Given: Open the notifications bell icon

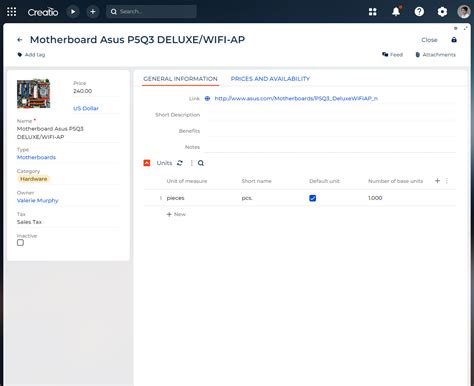Looking at the screenshot, I should 396,12.
